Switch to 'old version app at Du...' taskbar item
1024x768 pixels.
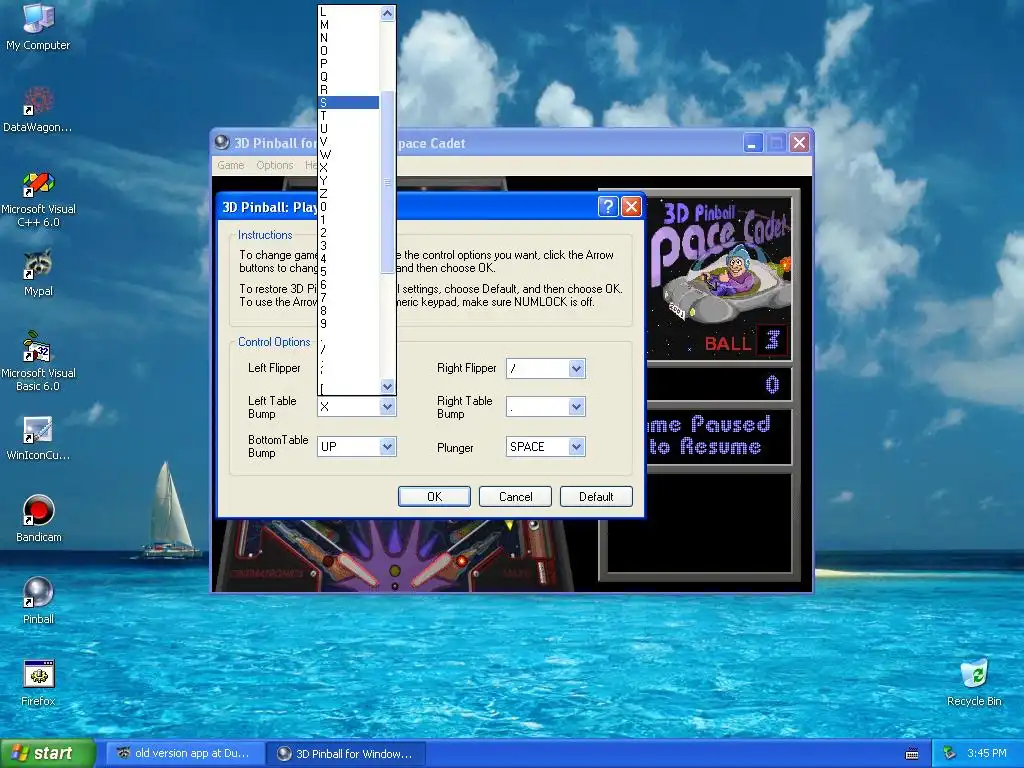pyautogui.click(x=185, y=754)
